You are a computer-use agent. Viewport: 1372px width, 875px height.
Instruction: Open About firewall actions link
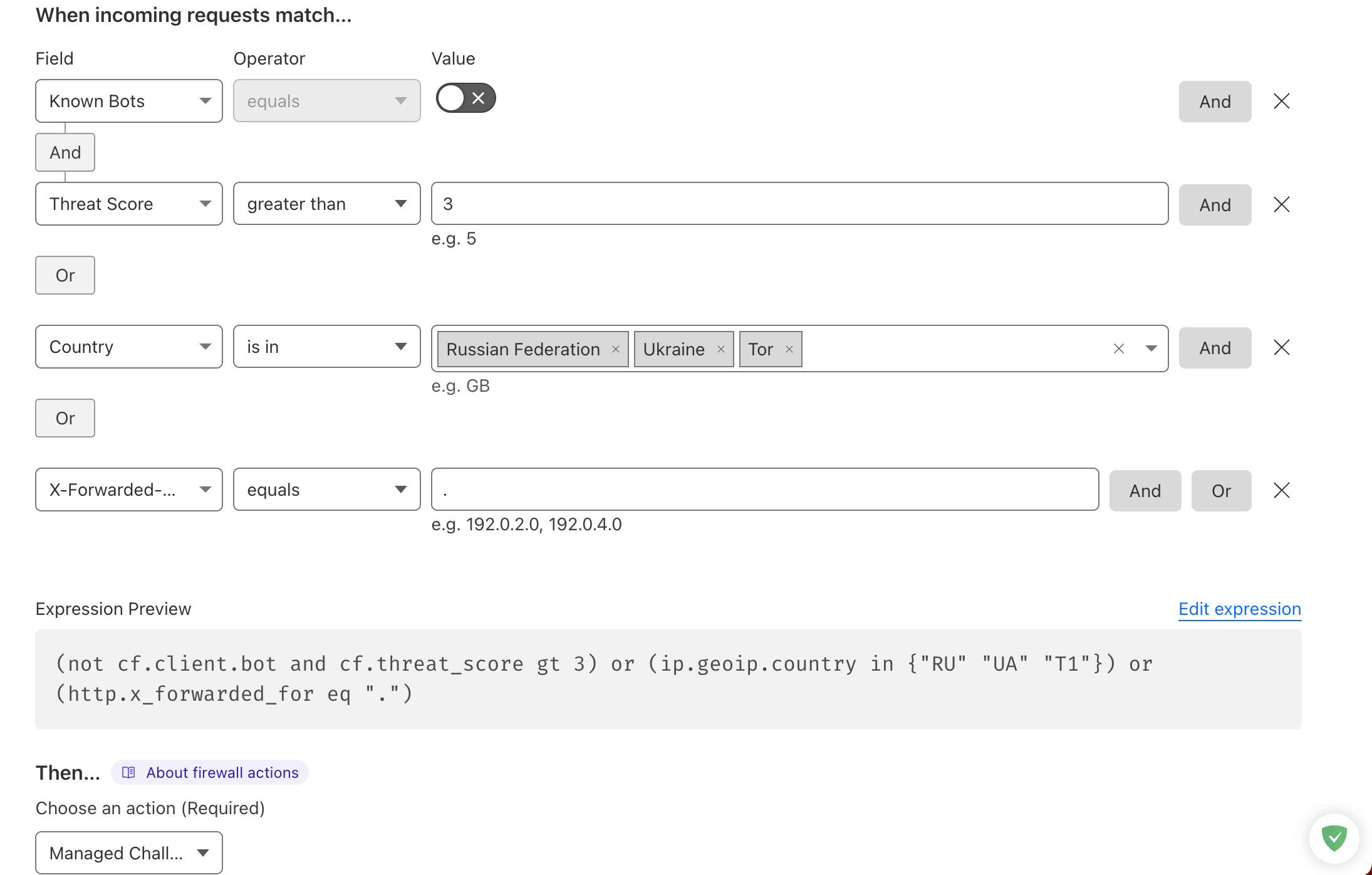point(222,772)
